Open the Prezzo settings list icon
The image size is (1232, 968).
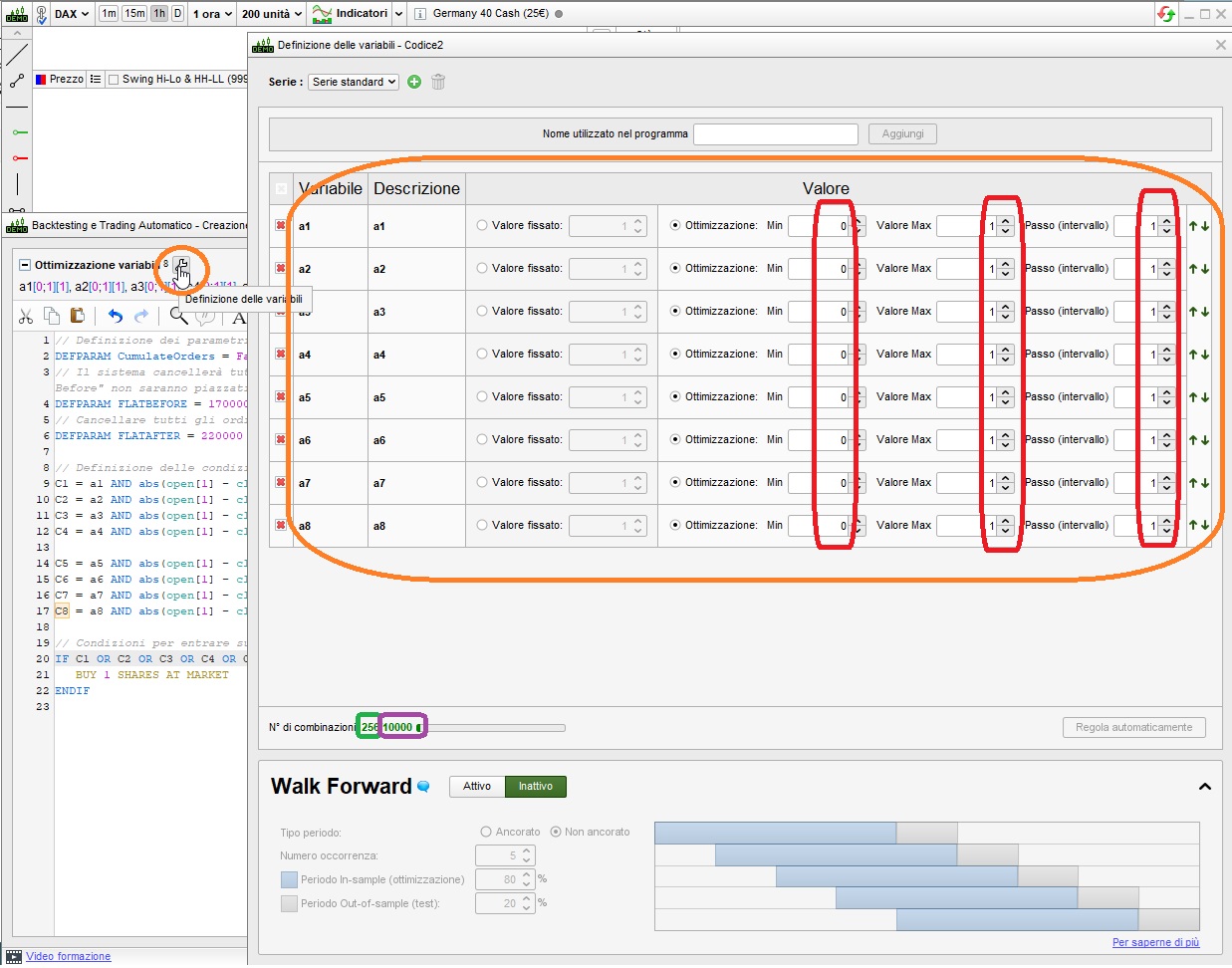[96, 79]
